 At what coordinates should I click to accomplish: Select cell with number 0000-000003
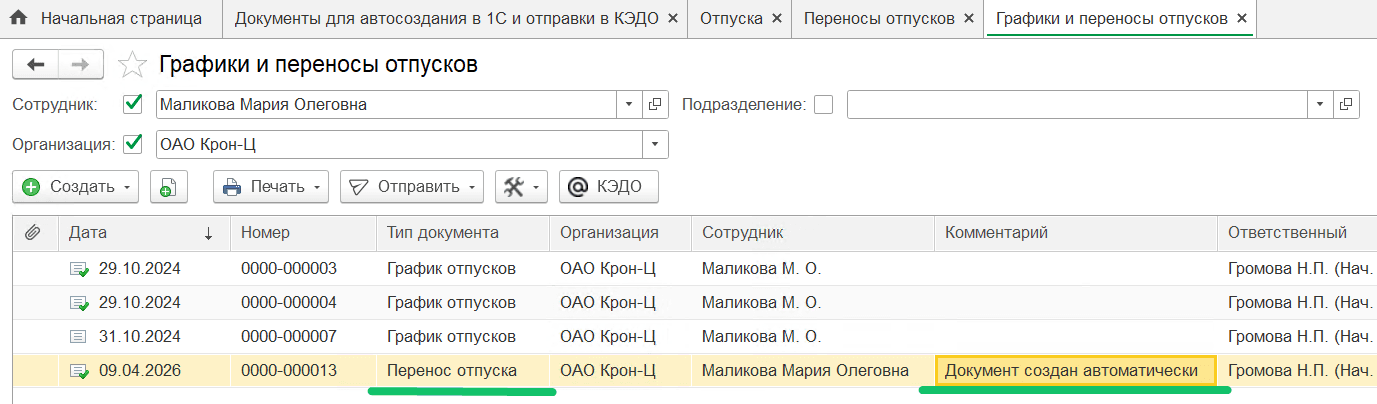pyautogui.click(x=302, y=269)
